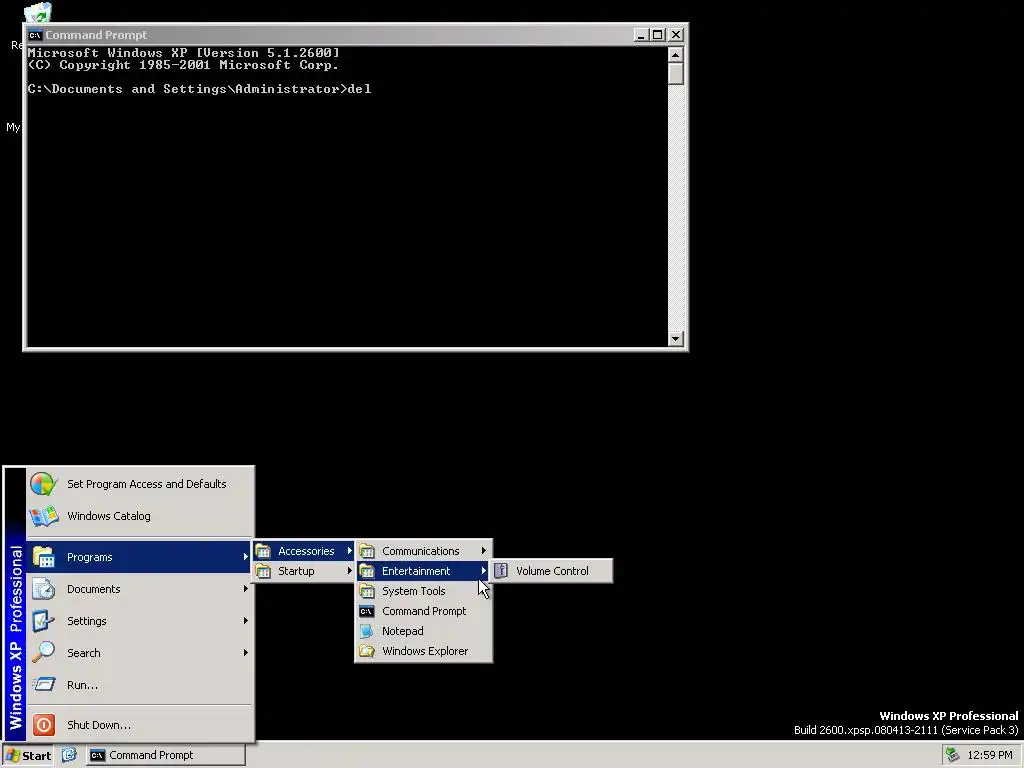Screen dimensions: 1024x768
Task: Select Startup in Programs submenu
Action: [x=304, y=571]
